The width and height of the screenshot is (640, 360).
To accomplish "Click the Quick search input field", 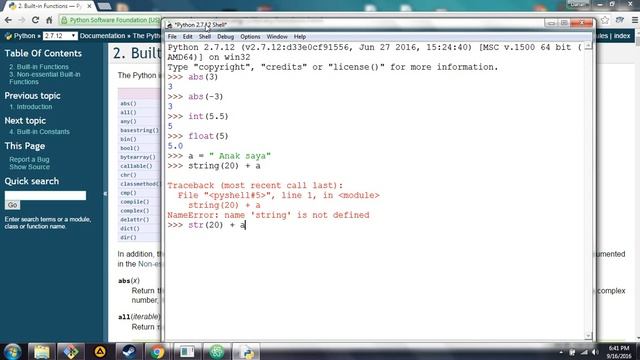I will [x=45, y=196].
